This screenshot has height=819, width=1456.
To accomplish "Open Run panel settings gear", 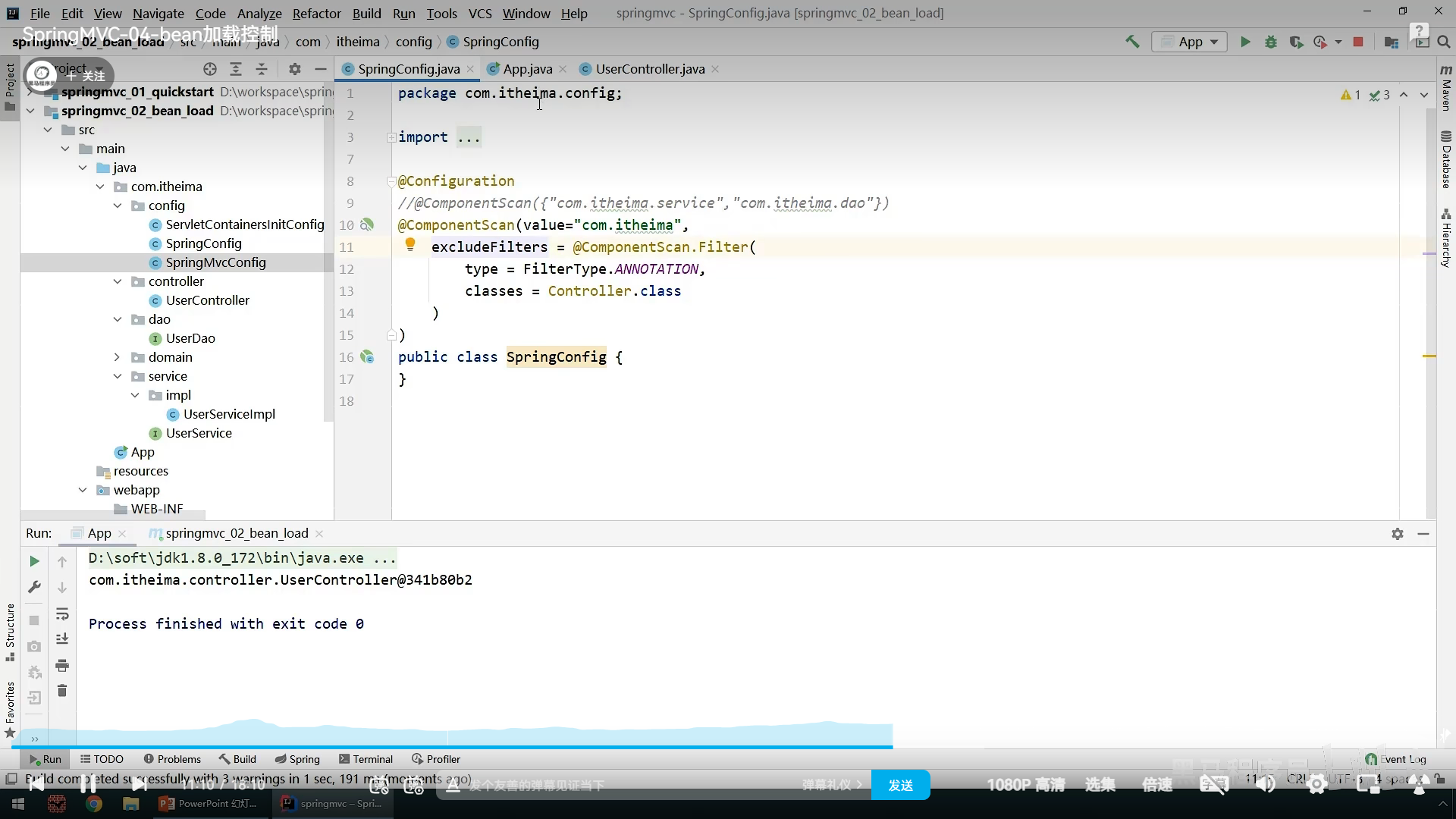I will pos(1398,534).
